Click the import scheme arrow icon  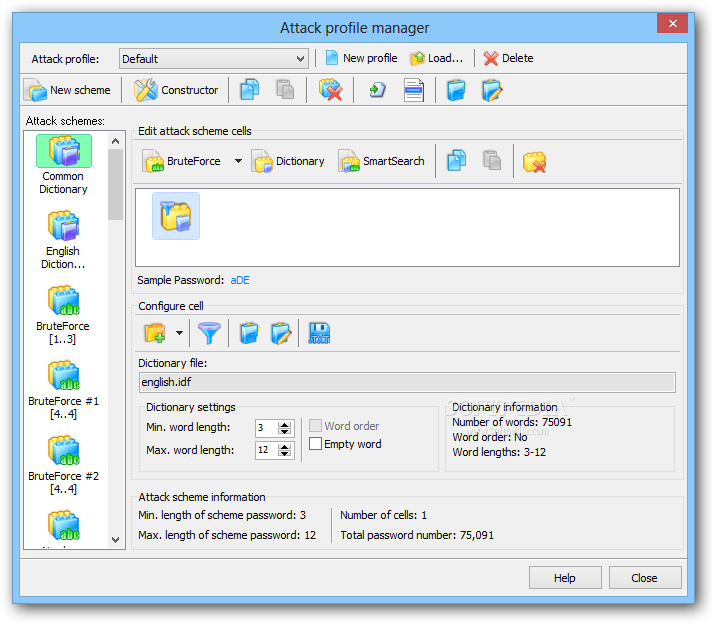tap(378, 90)
